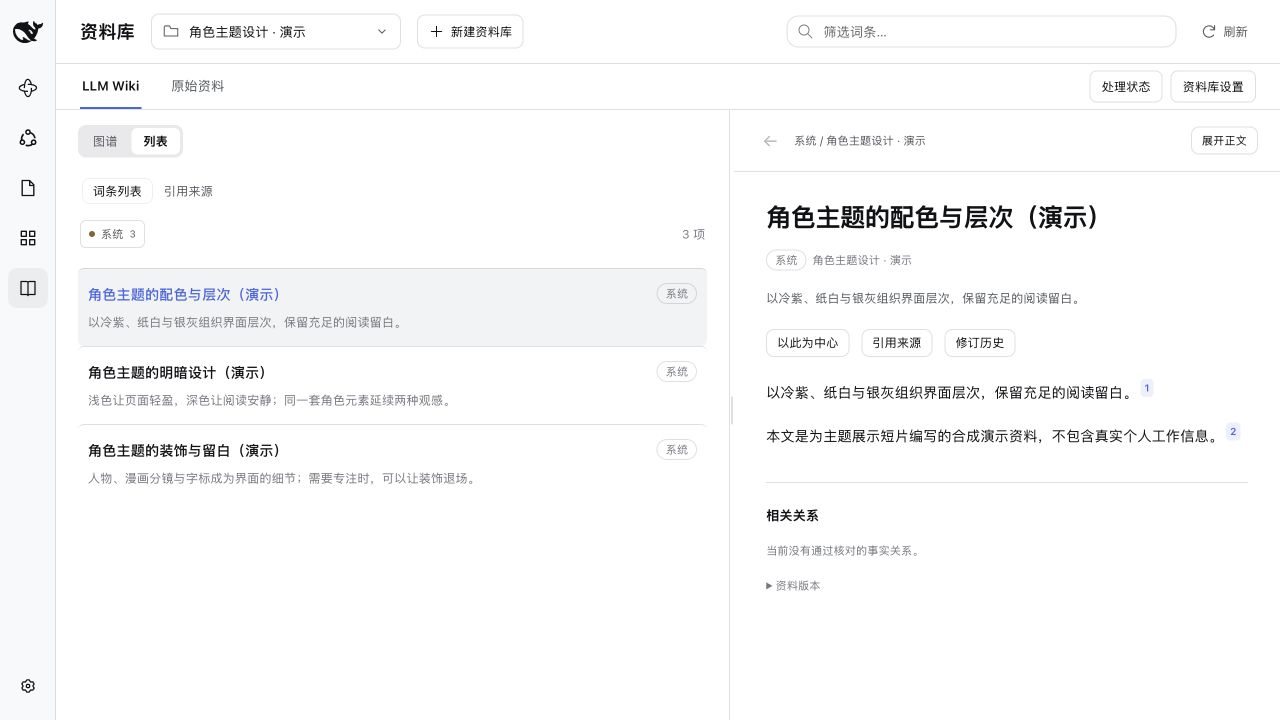Switch to 图谱 view

pos(105,141)
